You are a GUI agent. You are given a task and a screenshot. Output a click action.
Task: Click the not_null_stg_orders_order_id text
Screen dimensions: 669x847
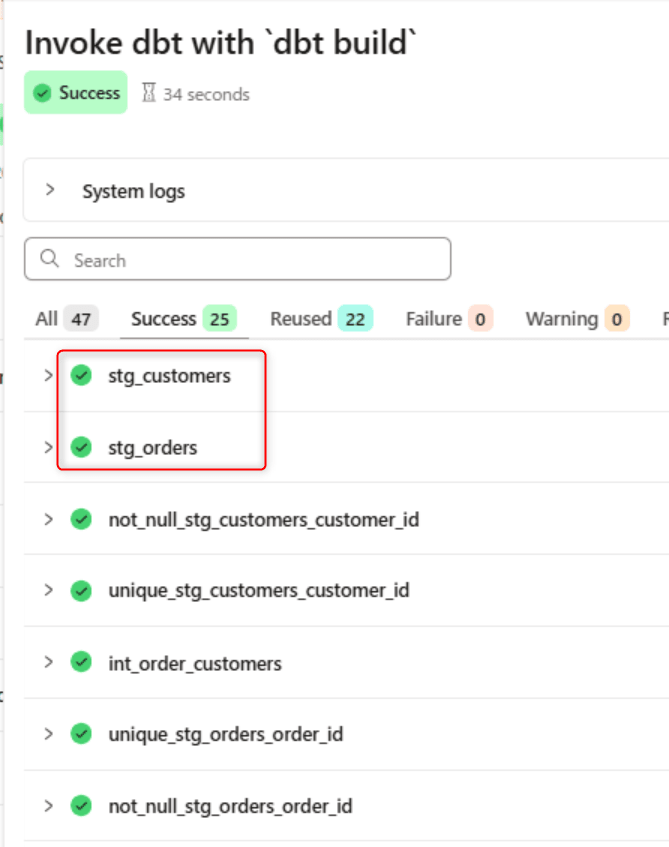click(230, 806)
